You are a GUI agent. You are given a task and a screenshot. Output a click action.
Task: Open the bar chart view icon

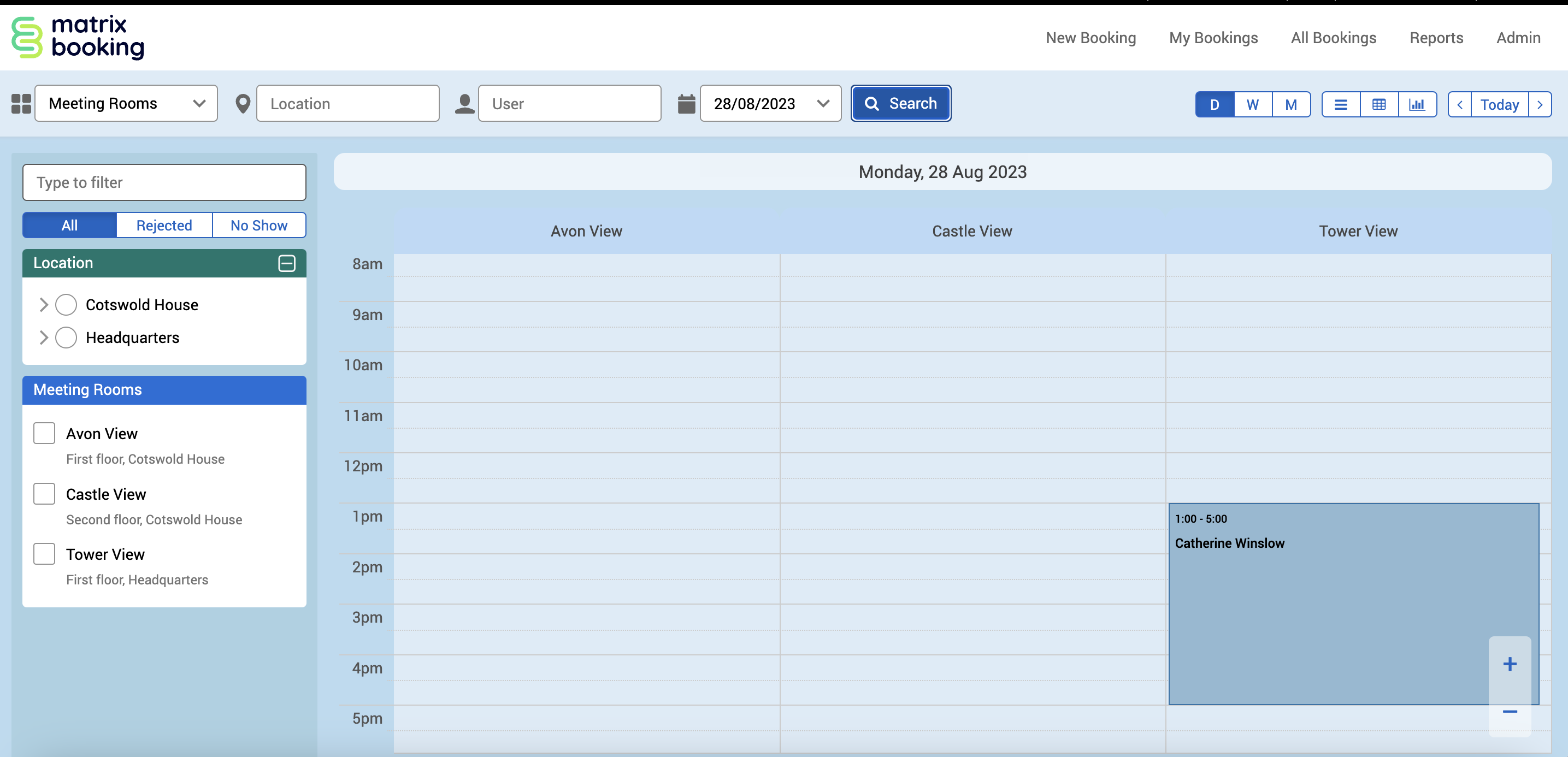pyautogui.click(x=1417, y=104)
